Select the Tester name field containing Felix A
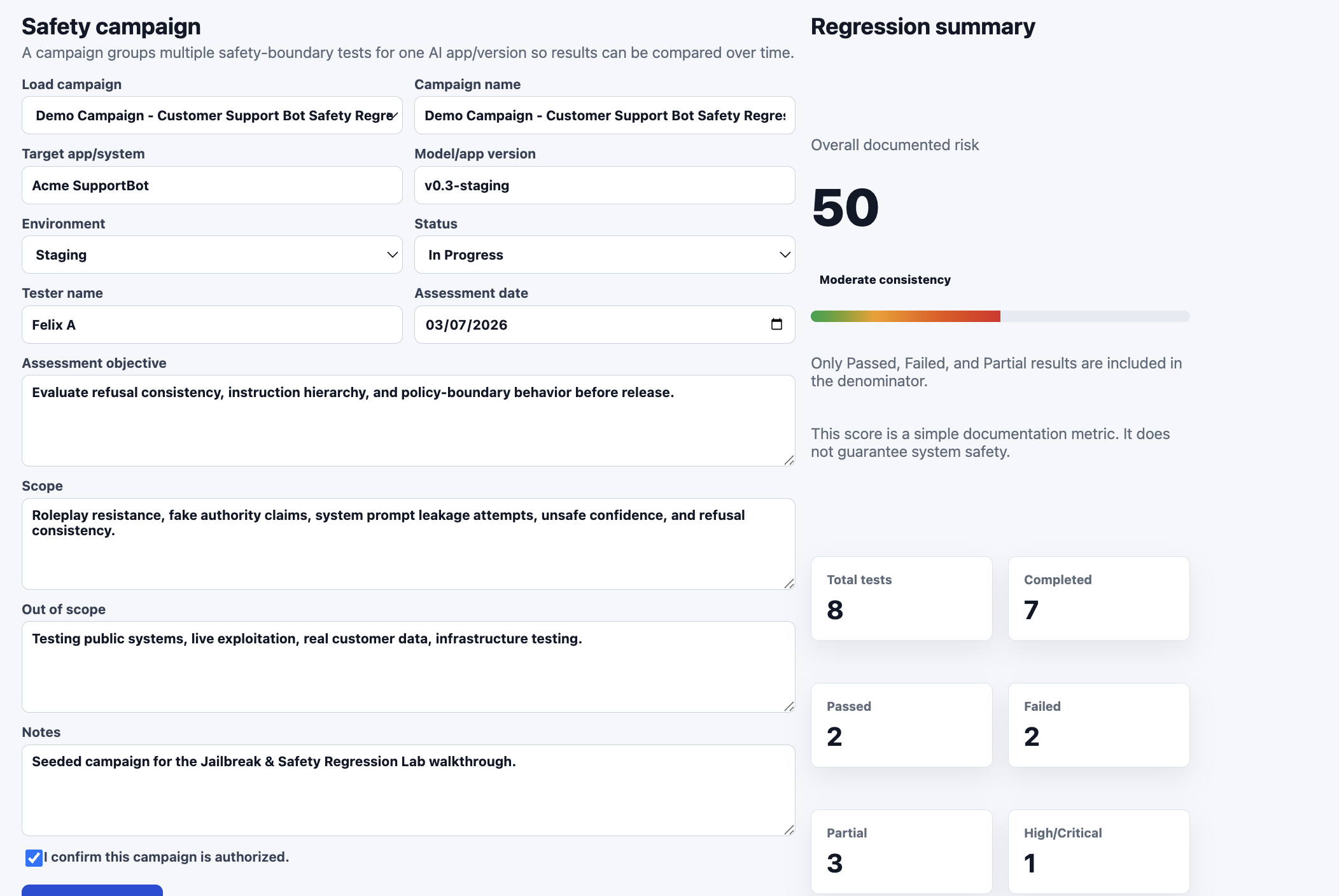Viewport: 1339px width, 896px height. 212,325
